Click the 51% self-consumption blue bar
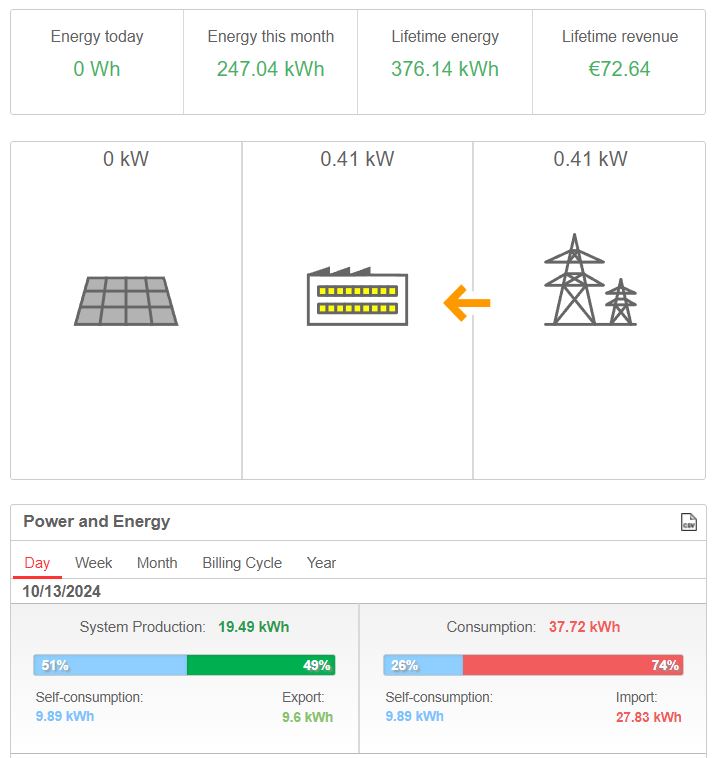Viewport: 715px width, 758px height. tap(110, 665)
